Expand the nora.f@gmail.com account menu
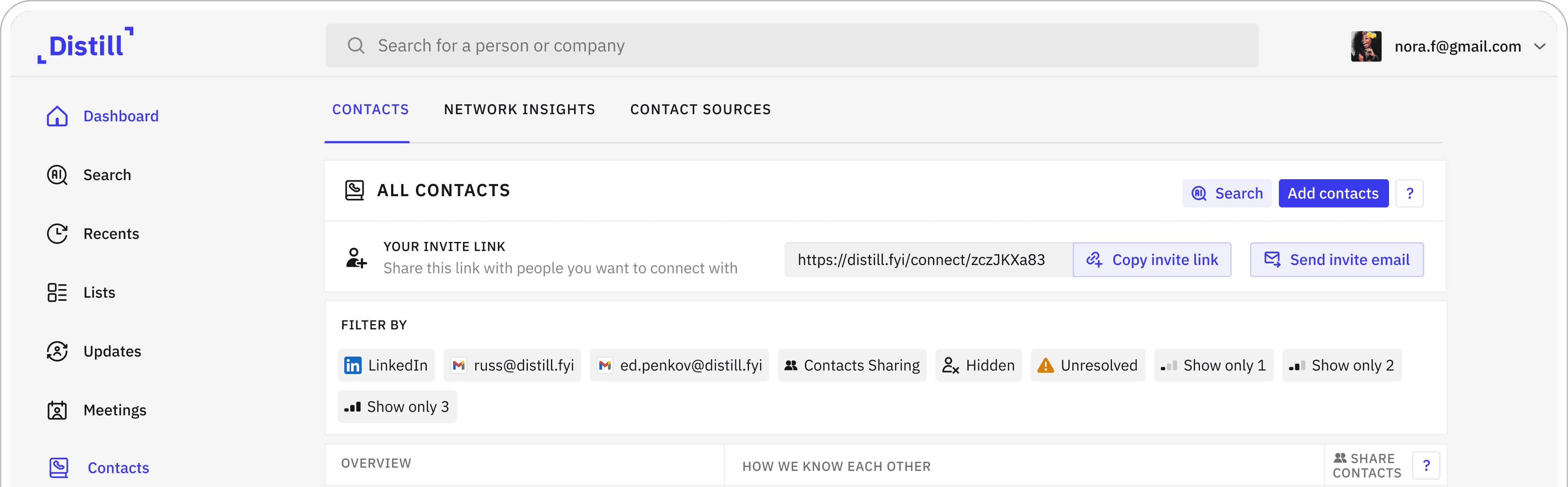 pos(1539,46)
